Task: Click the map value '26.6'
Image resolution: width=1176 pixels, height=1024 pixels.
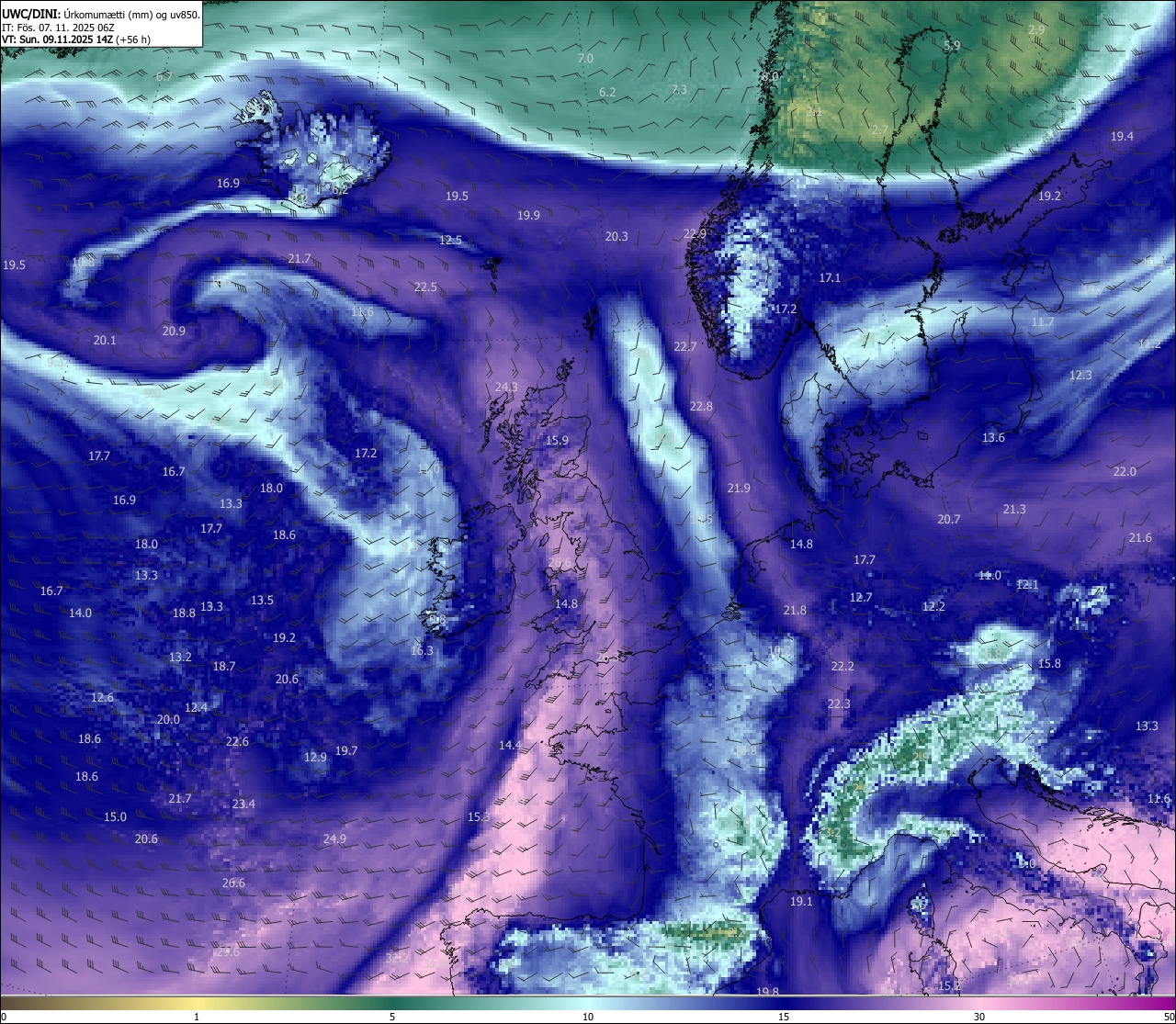Action: point(233,883)
